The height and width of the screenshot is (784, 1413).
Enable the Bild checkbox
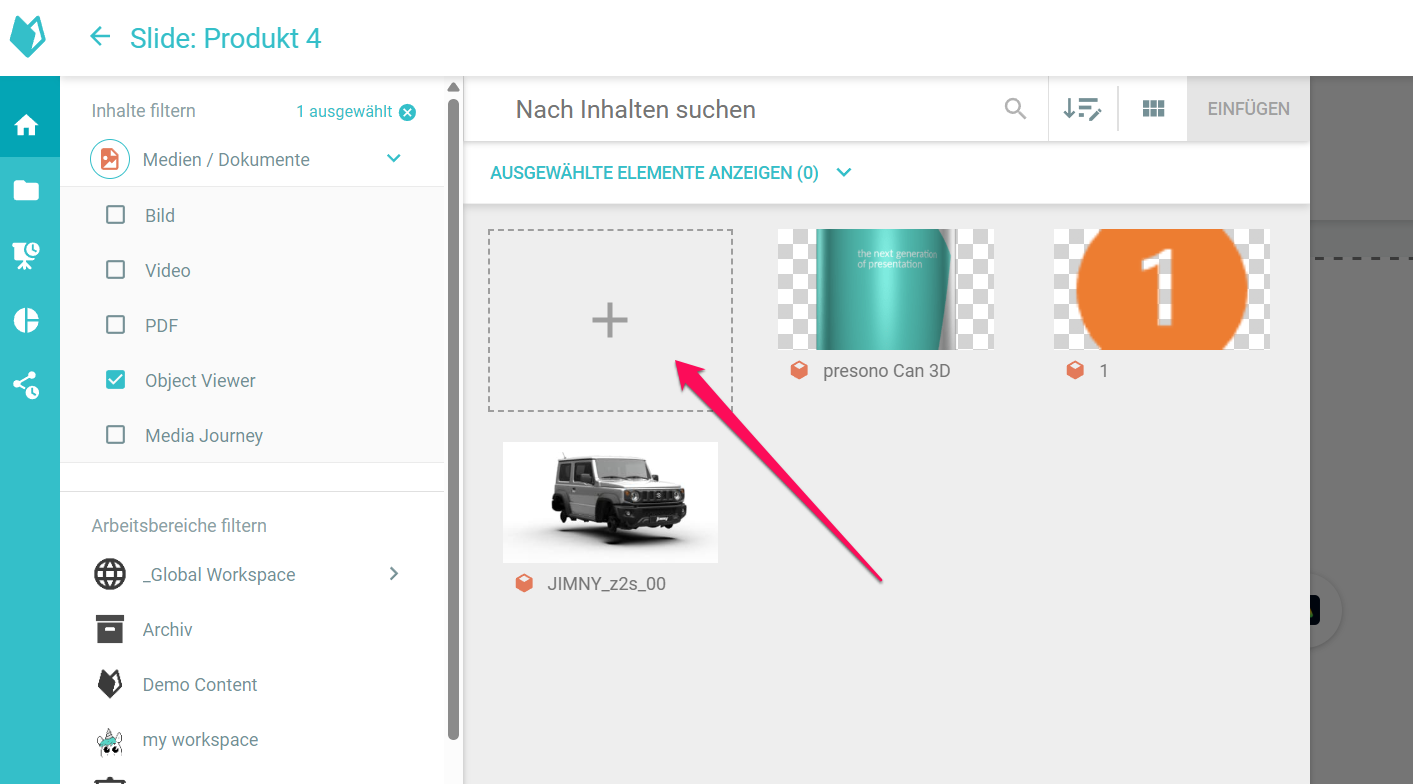(x=116, y=215)
